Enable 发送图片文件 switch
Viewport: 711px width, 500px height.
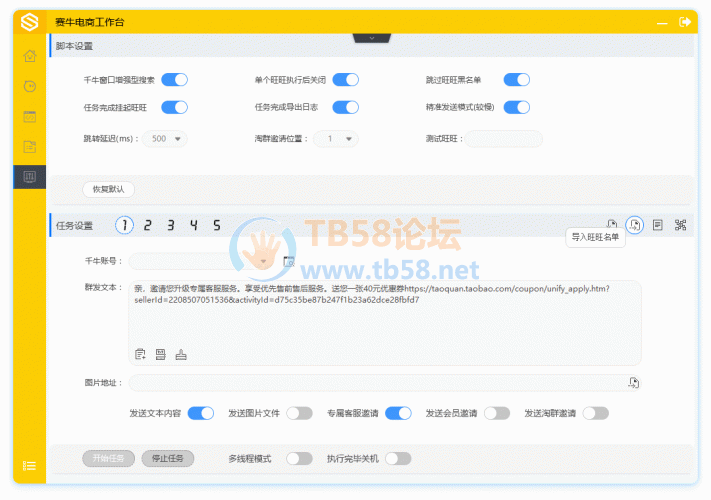299,413
